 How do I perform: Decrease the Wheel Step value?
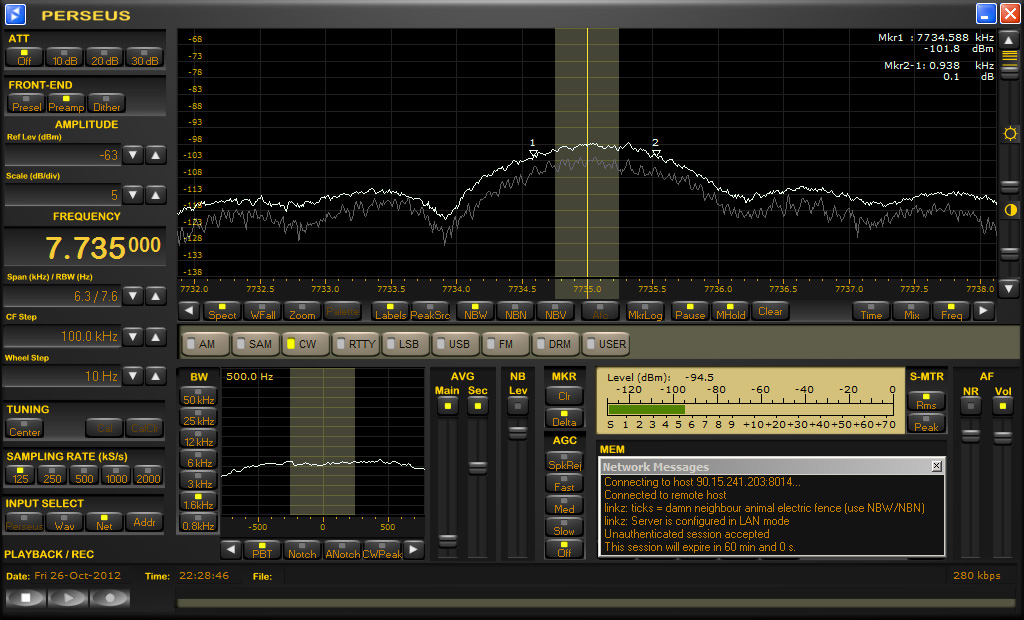tap(133, 376)
